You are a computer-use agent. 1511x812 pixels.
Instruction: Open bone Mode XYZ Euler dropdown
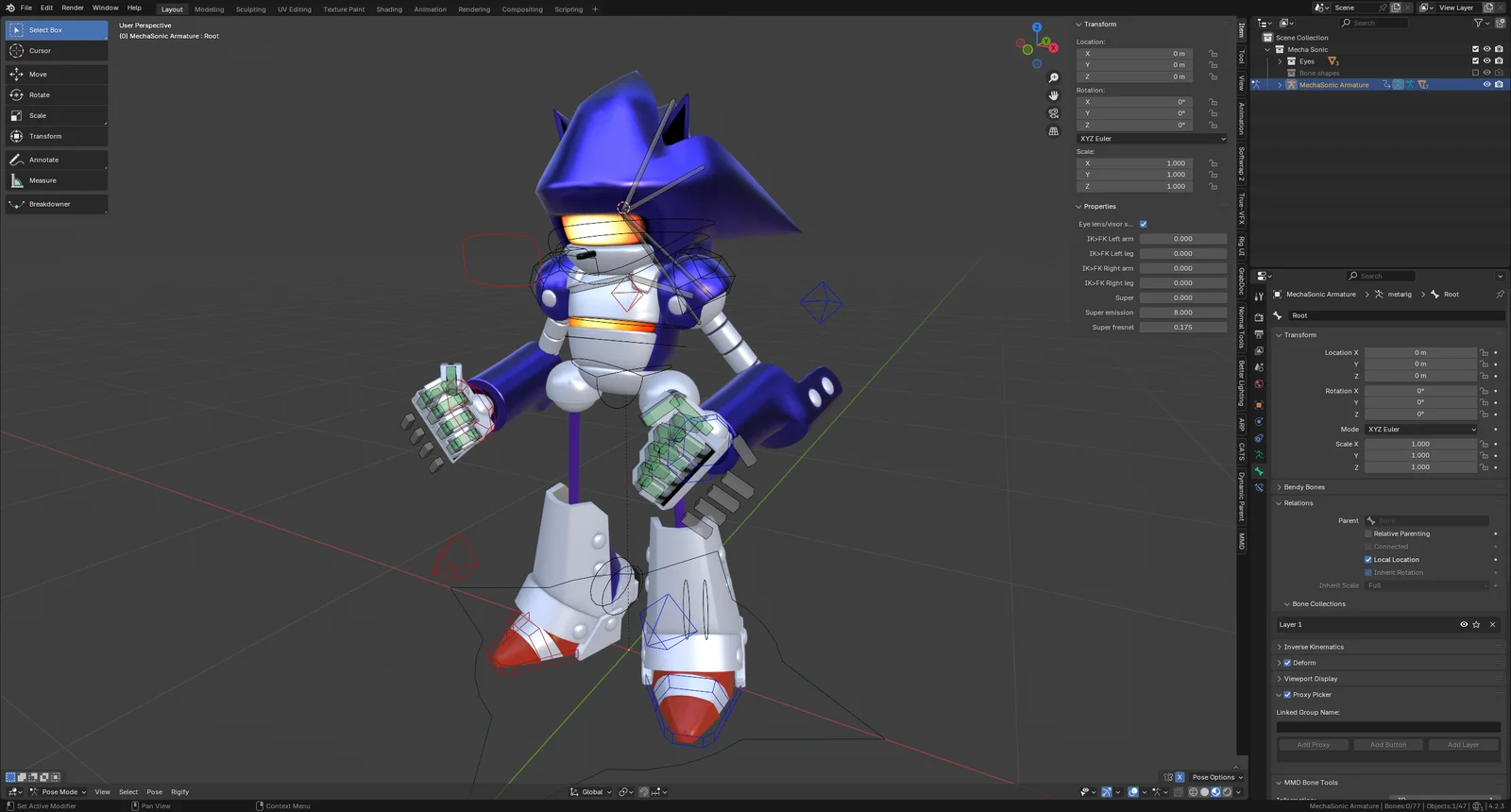click(x=1421, y=430)
